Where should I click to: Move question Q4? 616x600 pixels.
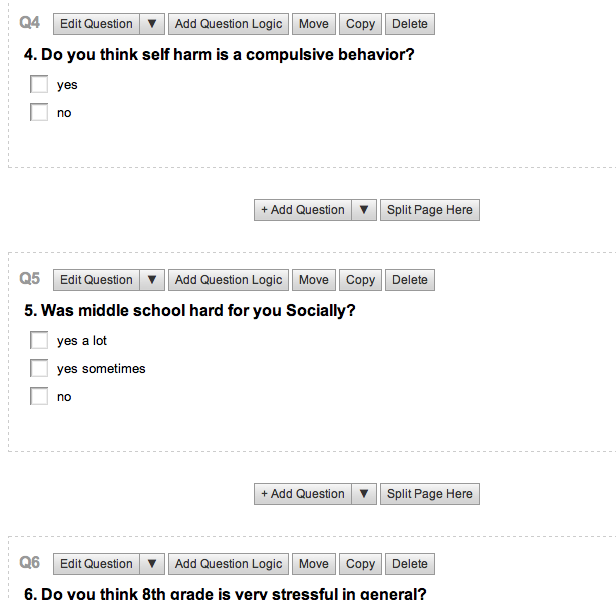click(313, 24)
